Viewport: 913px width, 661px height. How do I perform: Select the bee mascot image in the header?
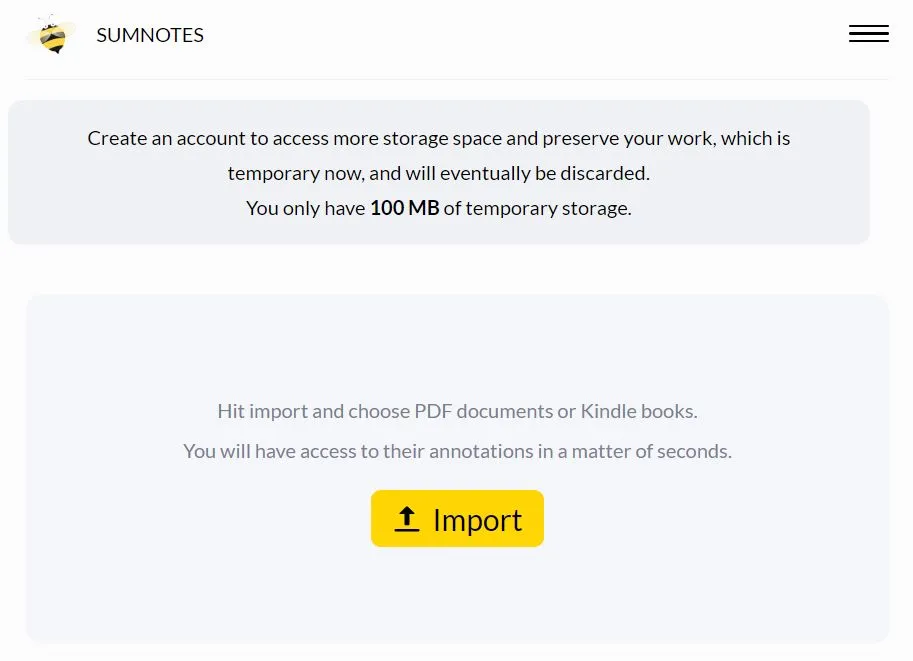coord(52,35)
